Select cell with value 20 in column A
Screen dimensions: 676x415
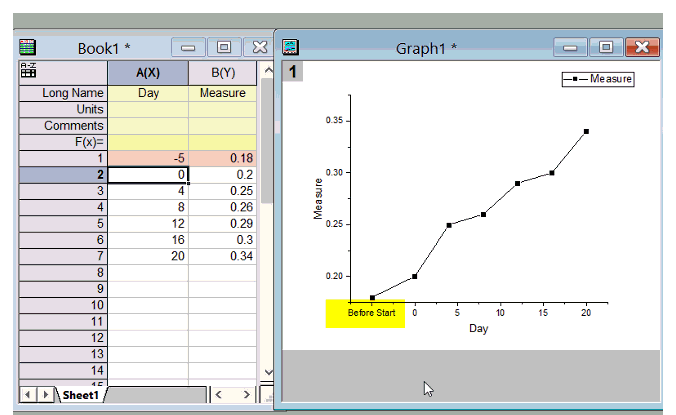pos(148,256)
